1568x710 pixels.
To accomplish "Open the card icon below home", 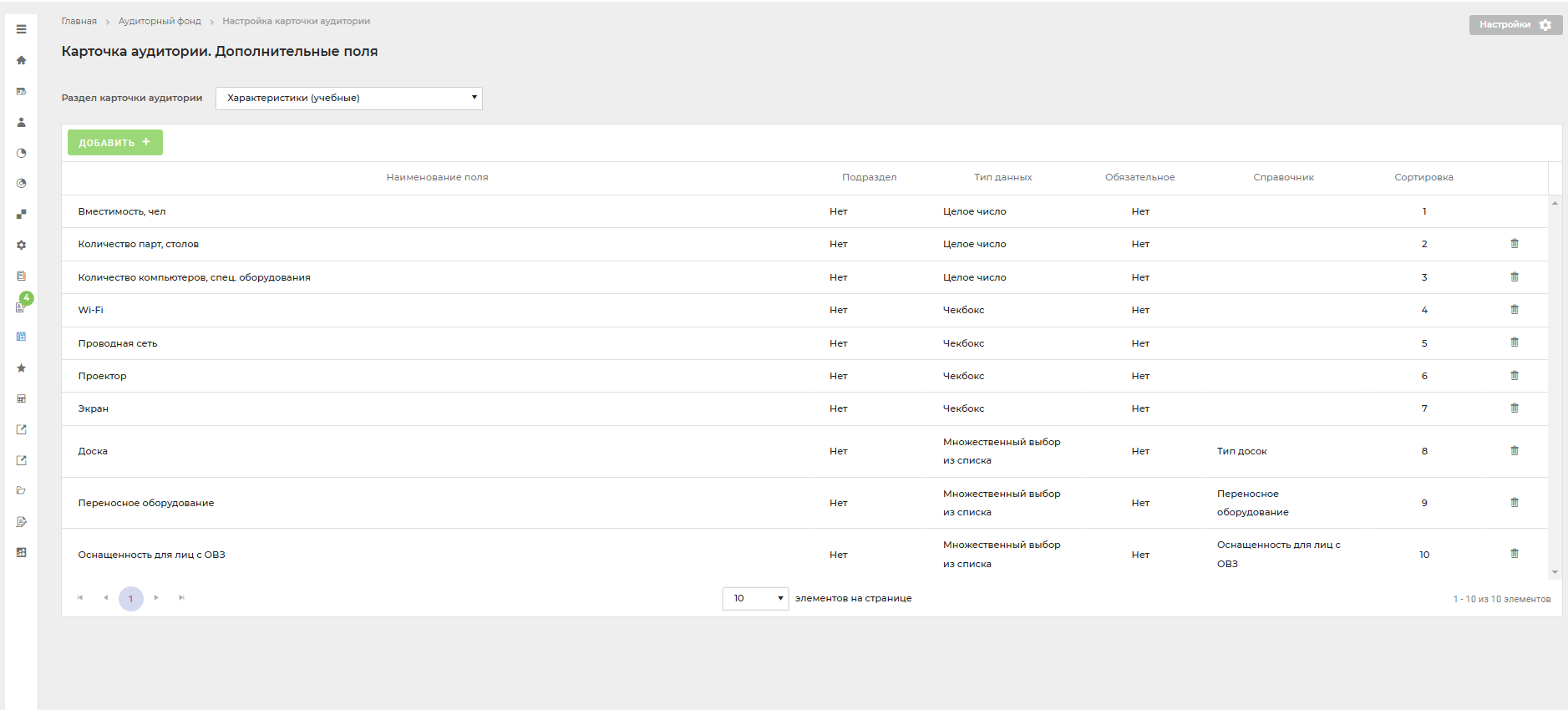I will pyautogui.click(x=21, y=91).
